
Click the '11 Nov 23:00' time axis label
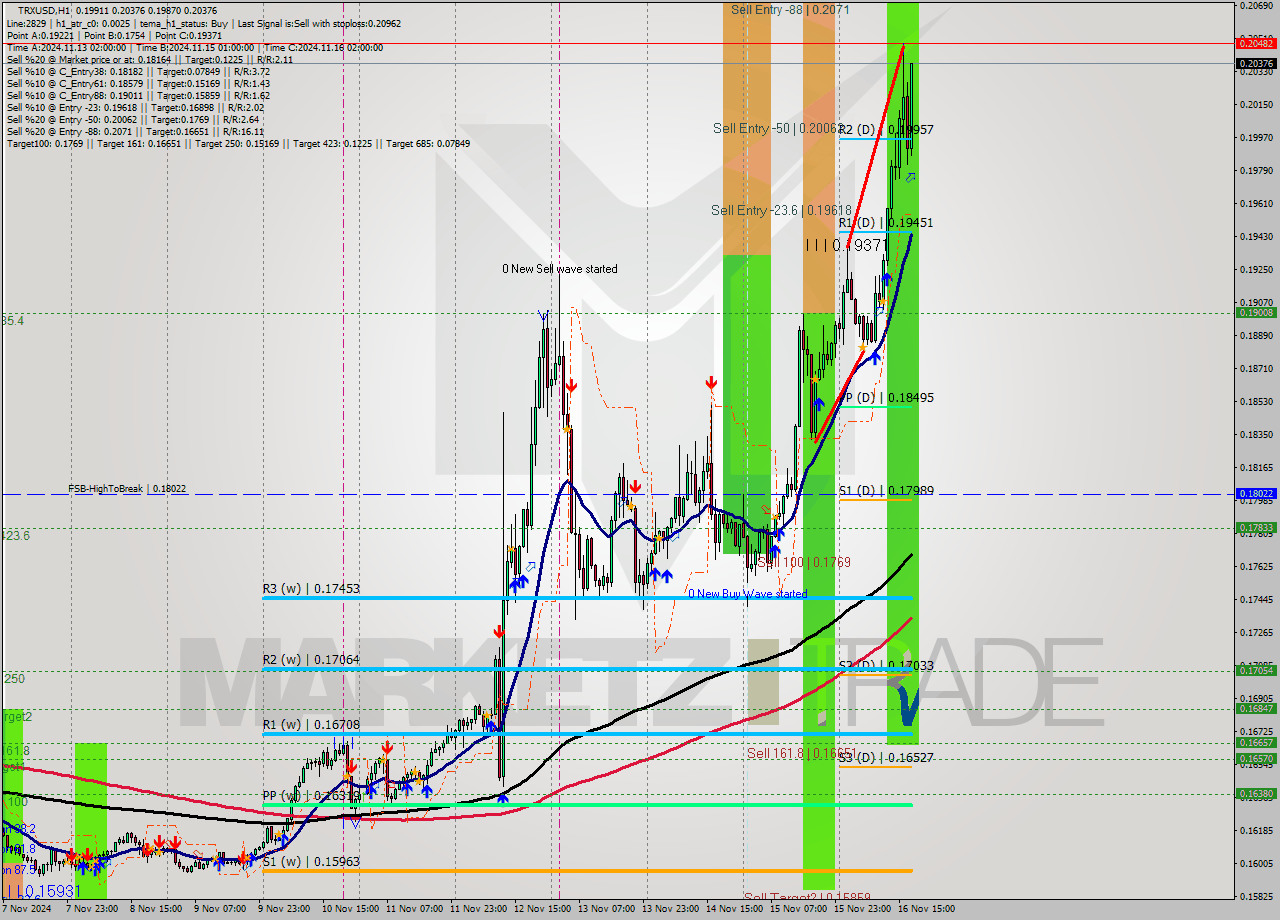pyautogui.click(x=478, y=910)
